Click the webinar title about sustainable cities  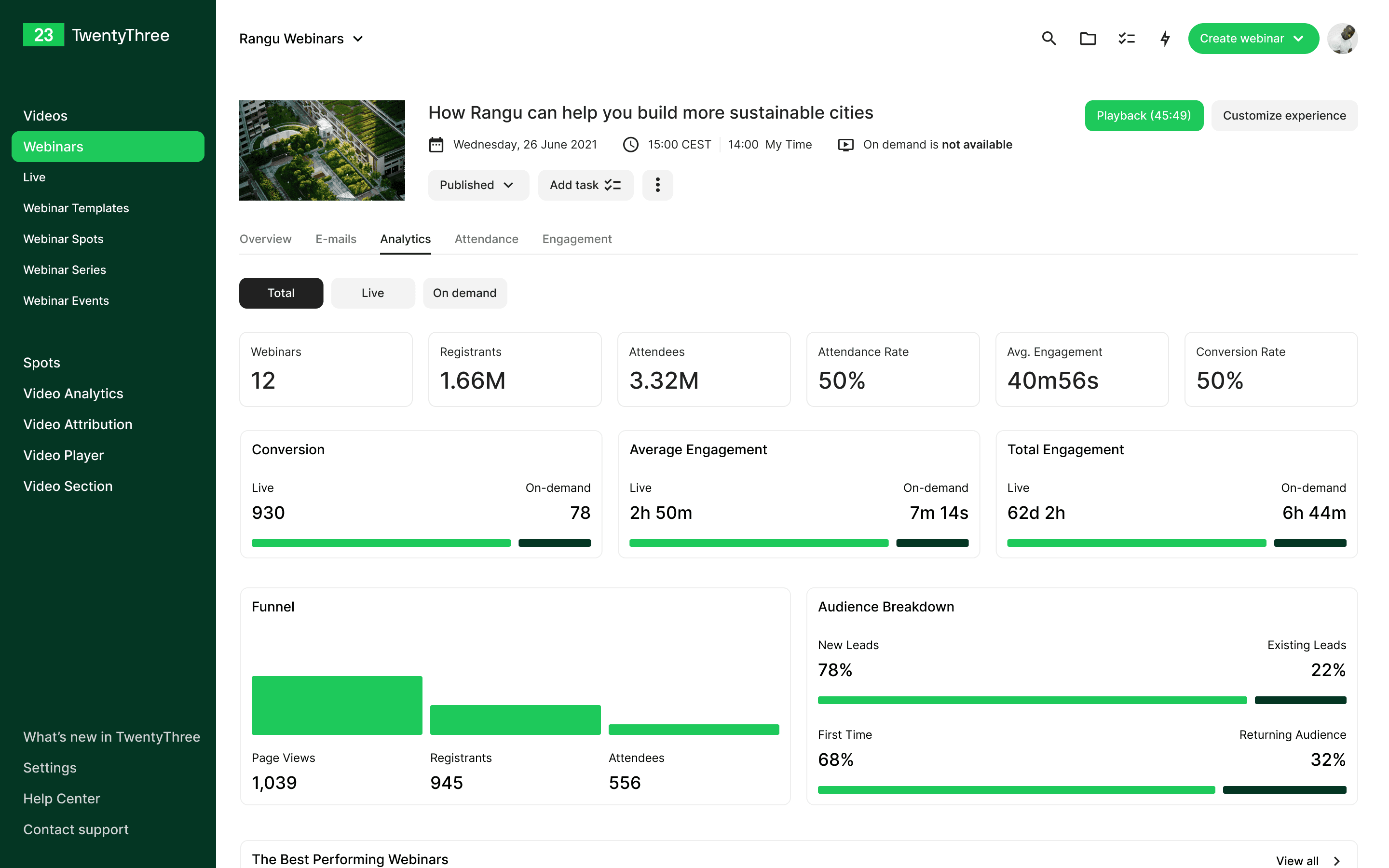(650, 112)
